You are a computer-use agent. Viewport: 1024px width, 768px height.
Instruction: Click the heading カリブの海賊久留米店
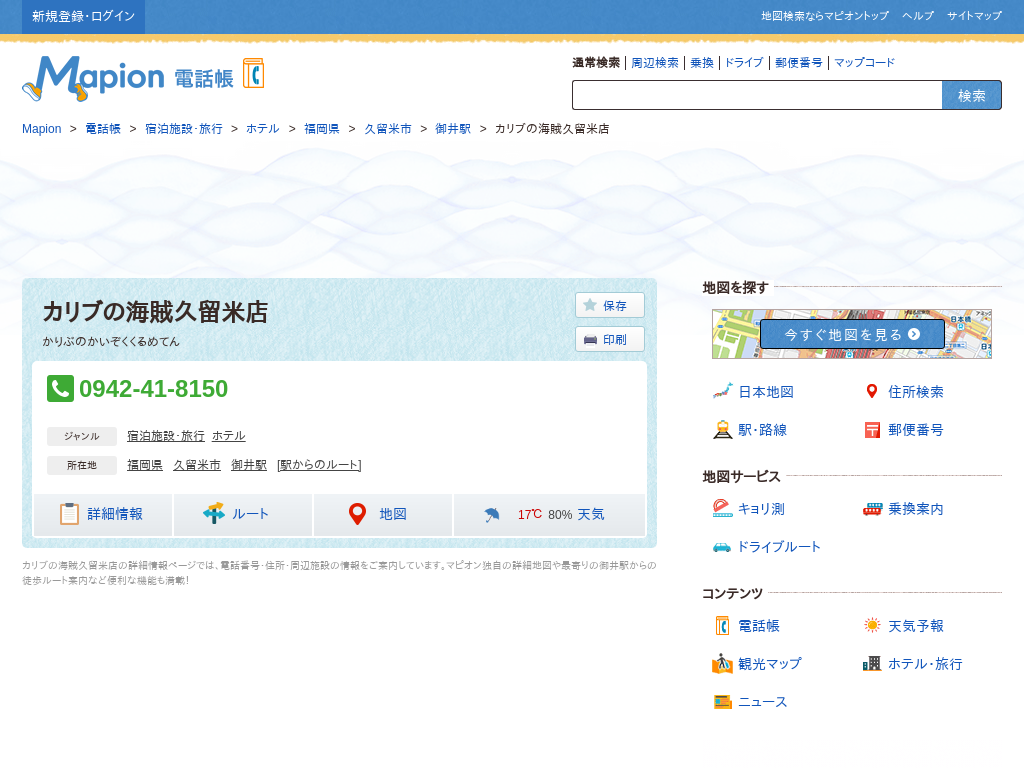coord(155,312)
